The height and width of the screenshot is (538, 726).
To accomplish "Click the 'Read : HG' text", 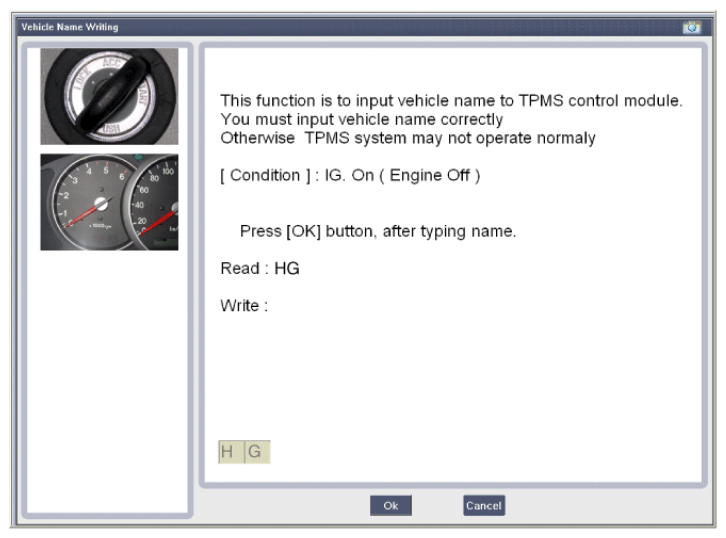I will click(260, 269).
